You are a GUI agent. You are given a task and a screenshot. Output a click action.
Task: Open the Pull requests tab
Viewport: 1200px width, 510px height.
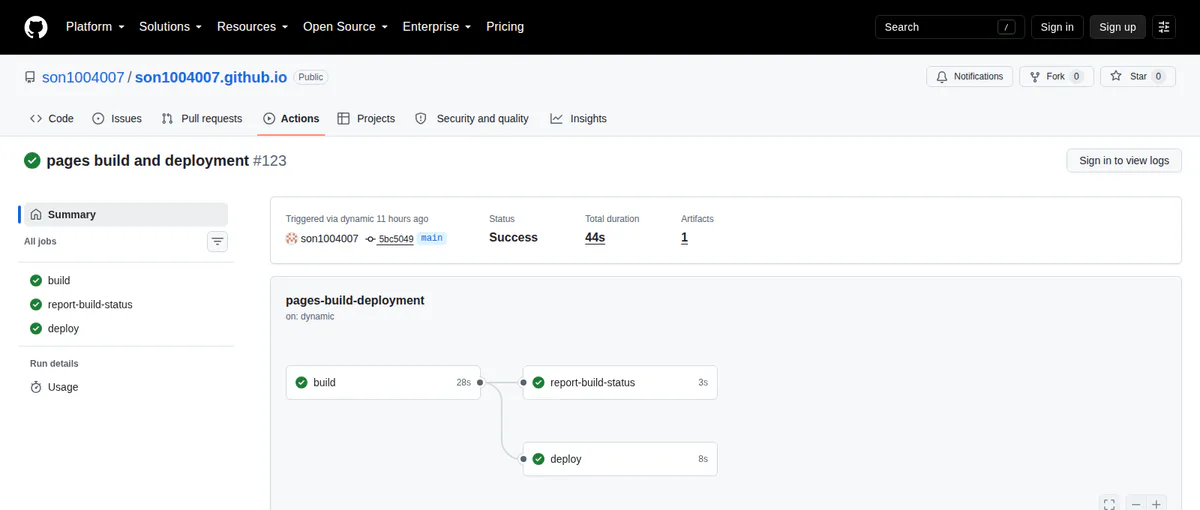[x=201, y=118]
